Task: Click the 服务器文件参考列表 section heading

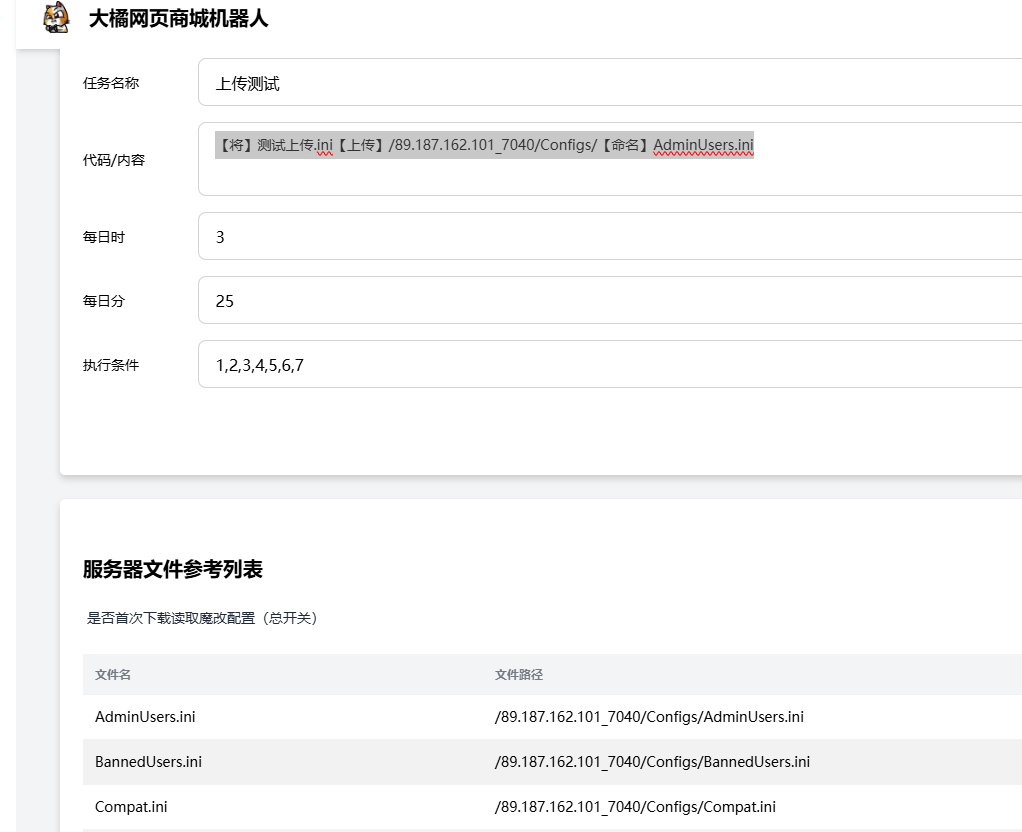Action: (x=173, y=570)
